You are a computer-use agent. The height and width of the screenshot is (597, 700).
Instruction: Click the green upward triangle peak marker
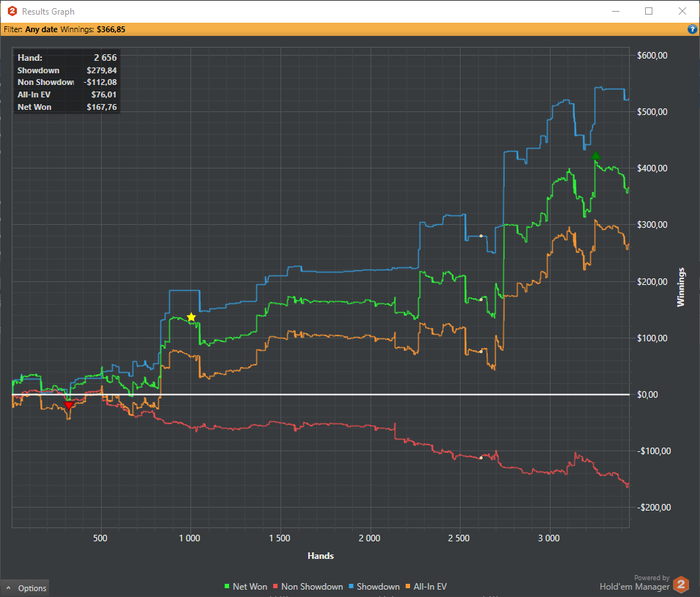click(x=596, y=156)
